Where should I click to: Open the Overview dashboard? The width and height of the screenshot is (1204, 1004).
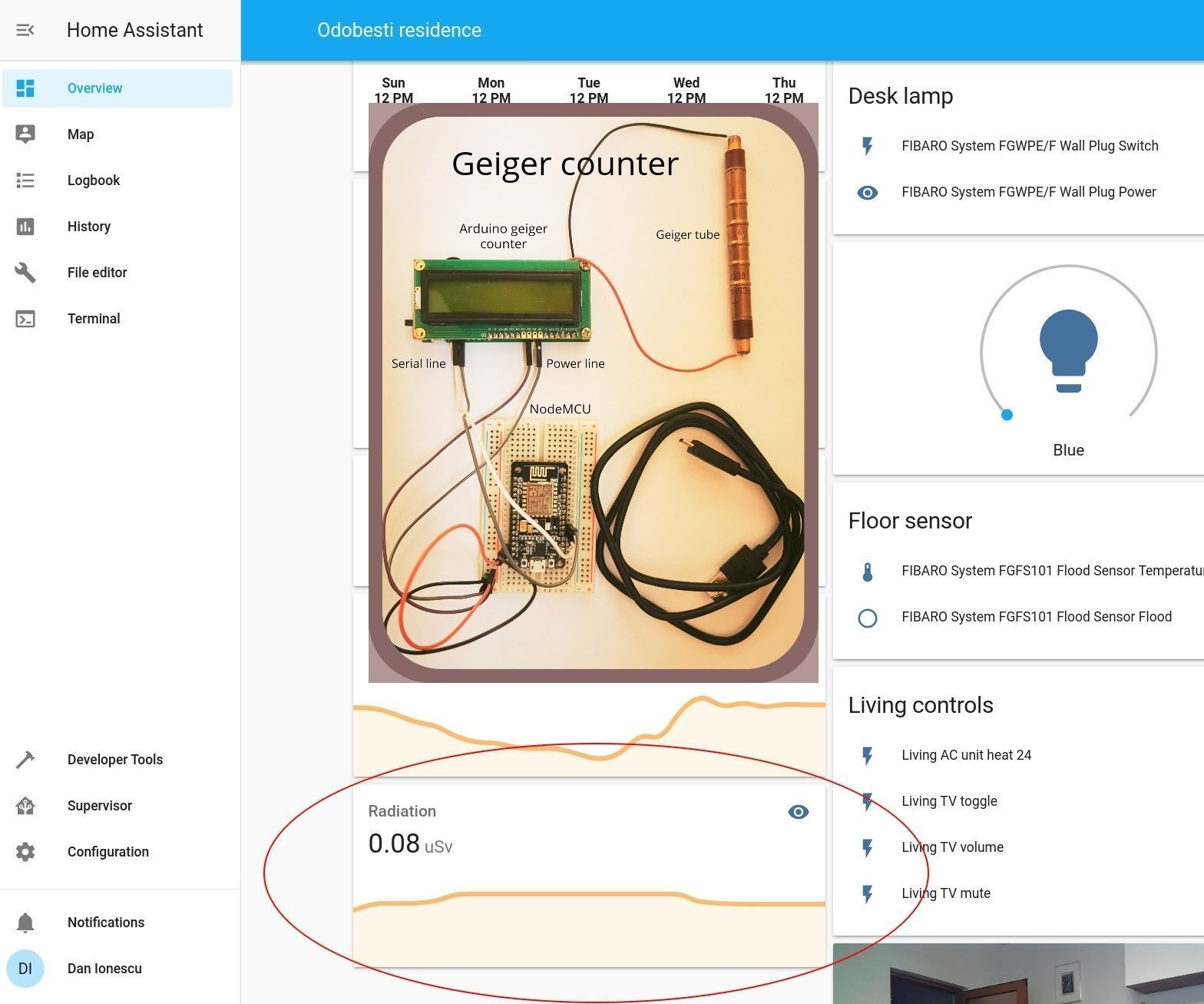coord(94,88)
